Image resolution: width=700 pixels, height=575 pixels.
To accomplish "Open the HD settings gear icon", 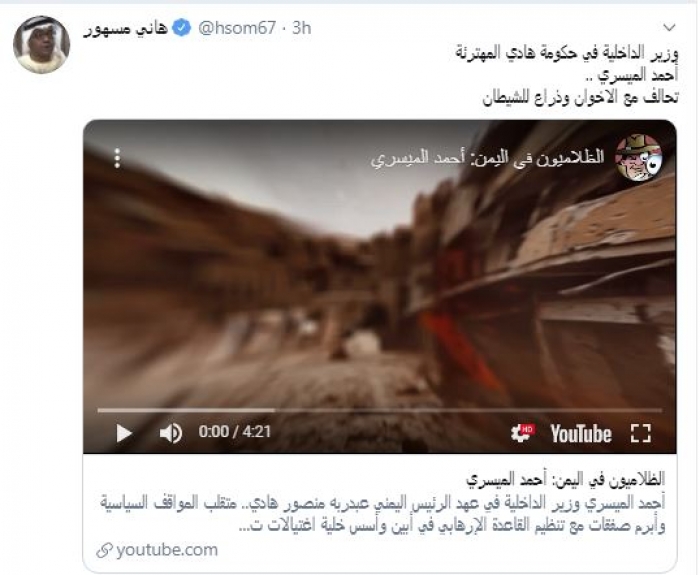I will (522, 433).
